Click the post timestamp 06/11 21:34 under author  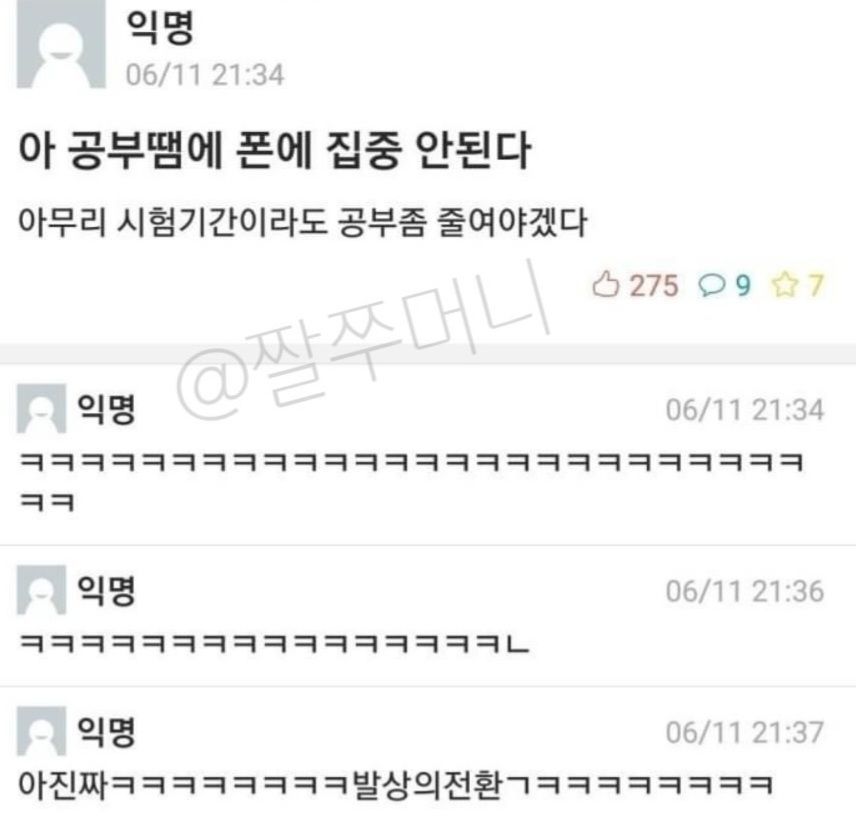(x=205, y=75)
